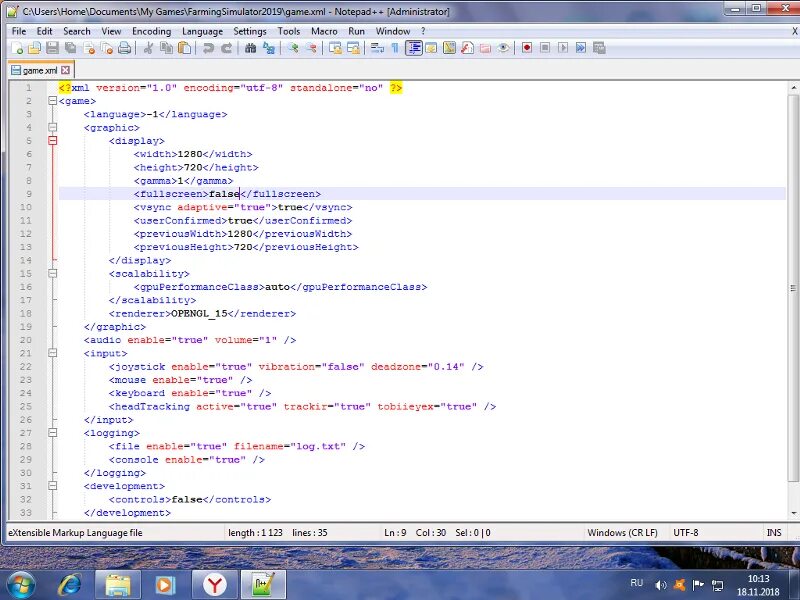Collapse the <display> block fold marker

pos(53,140)
